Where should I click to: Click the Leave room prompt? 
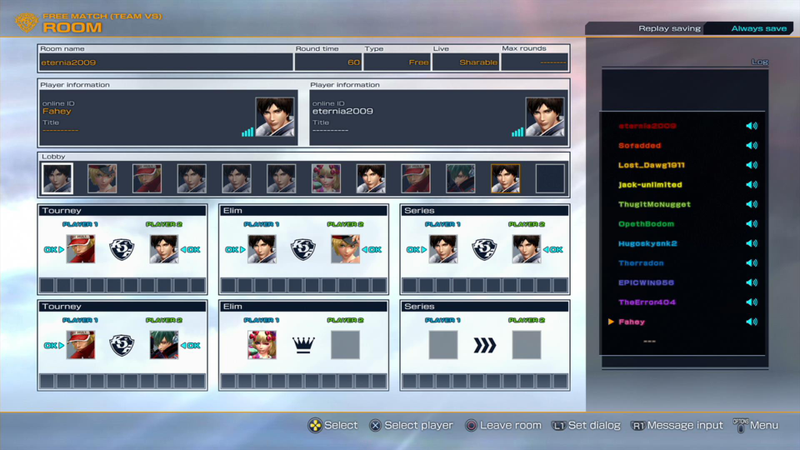pyautogui.click(x=503, y=425)
